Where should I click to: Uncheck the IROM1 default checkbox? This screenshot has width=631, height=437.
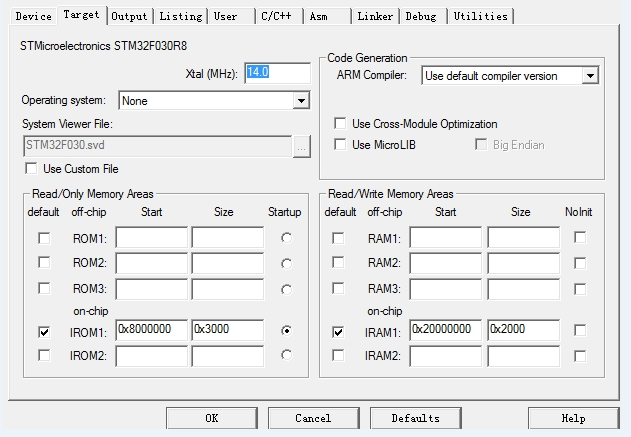44,332
